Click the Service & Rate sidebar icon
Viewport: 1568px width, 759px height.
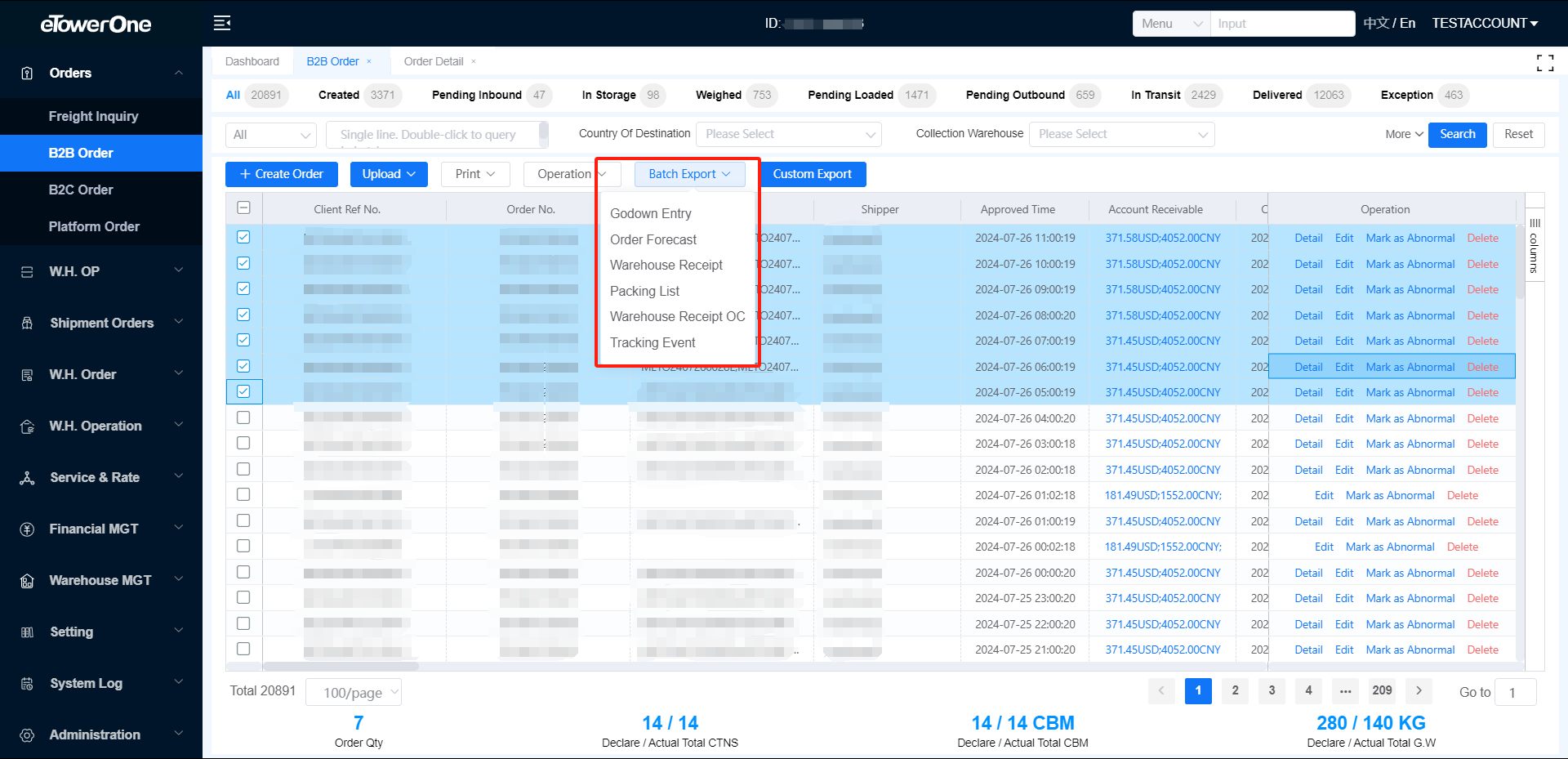pos(27,478)
